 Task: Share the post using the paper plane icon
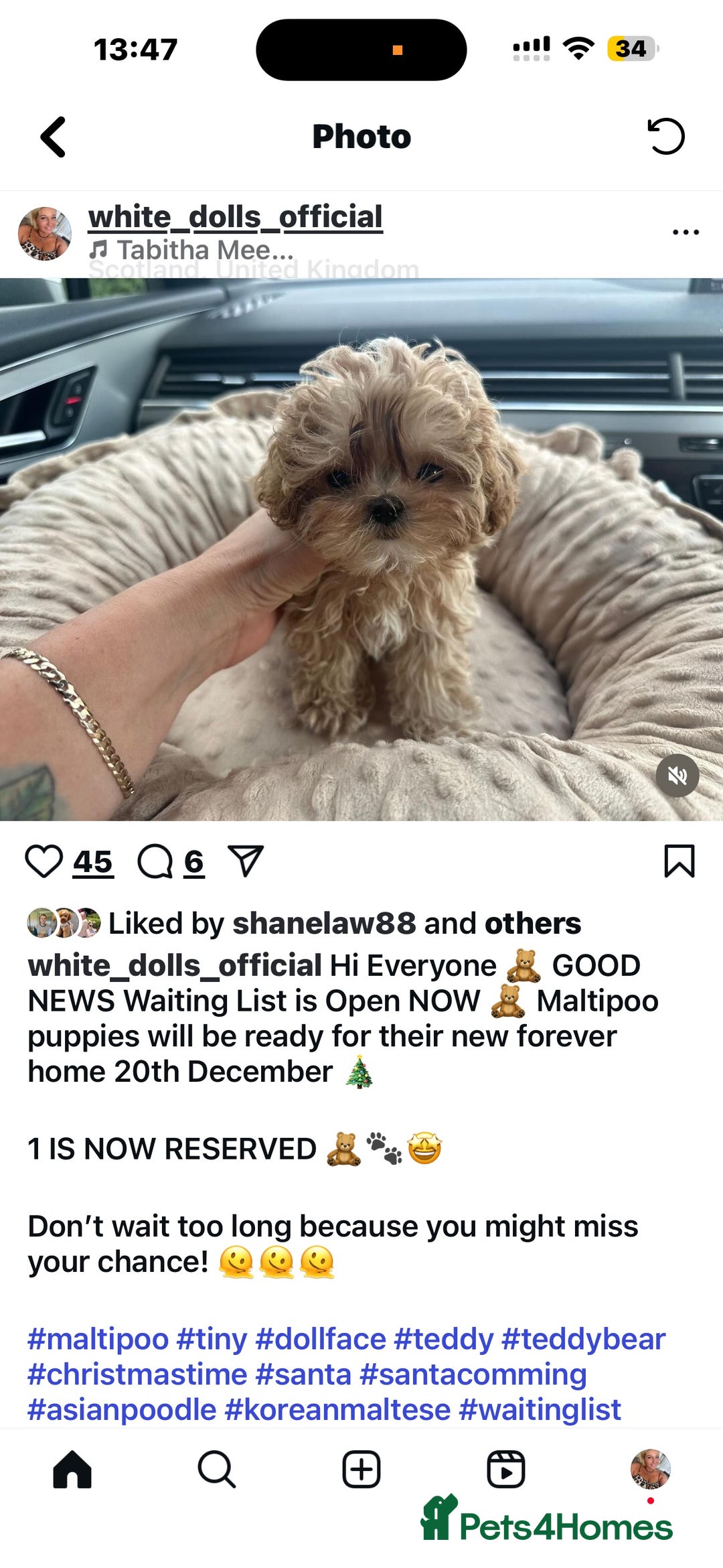[x=246, y=861]
